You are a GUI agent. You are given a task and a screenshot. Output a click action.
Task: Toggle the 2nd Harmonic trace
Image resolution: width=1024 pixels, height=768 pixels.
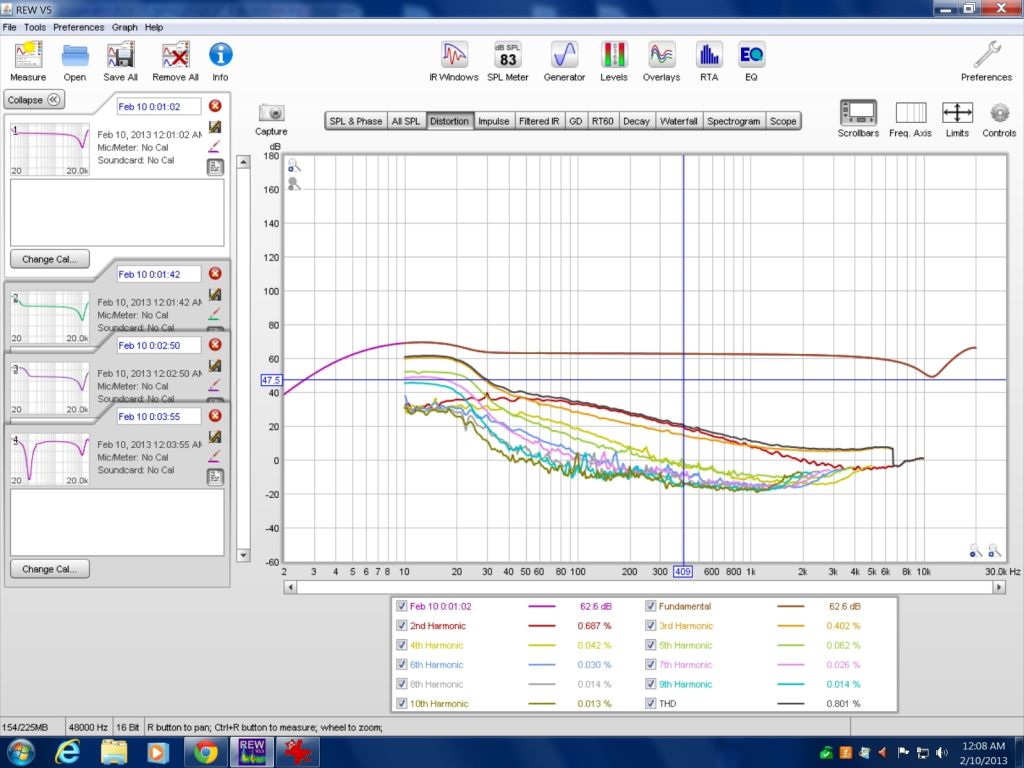402,626
